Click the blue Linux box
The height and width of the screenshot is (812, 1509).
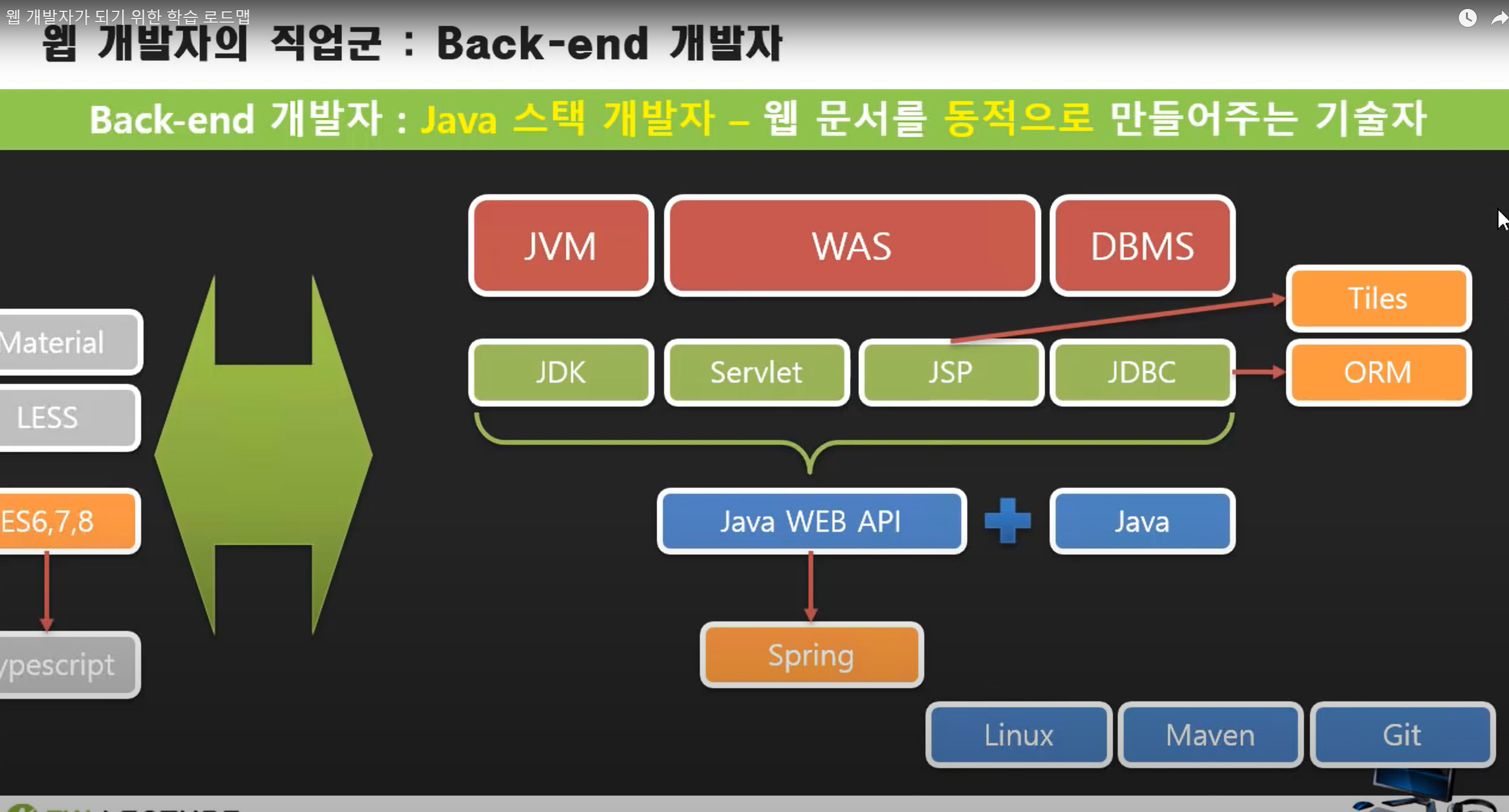(x=1018, y=734)
